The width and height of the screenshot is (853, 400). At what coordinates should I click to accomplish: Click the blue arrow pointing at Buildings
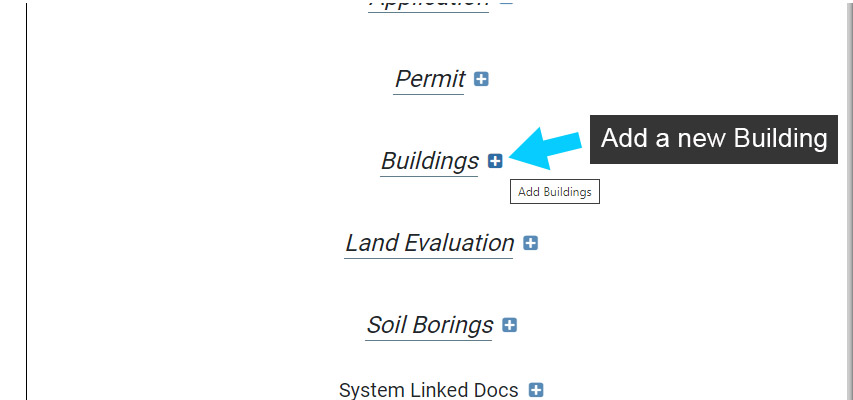[x=545, y=148]
